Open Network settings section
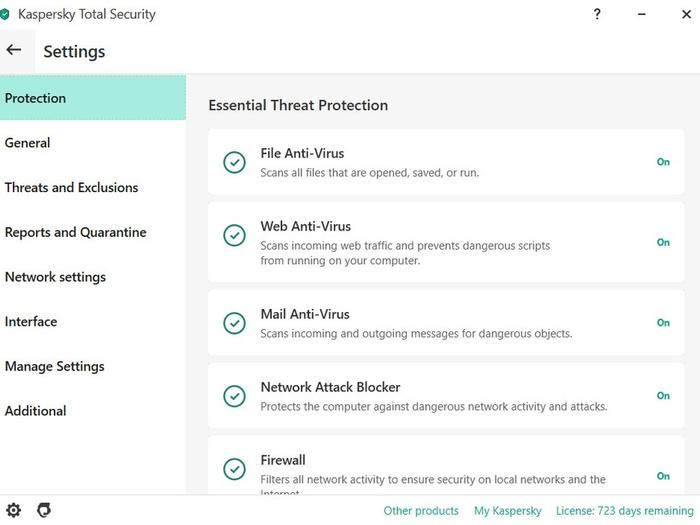700x525 pixels. click(55, 277)
